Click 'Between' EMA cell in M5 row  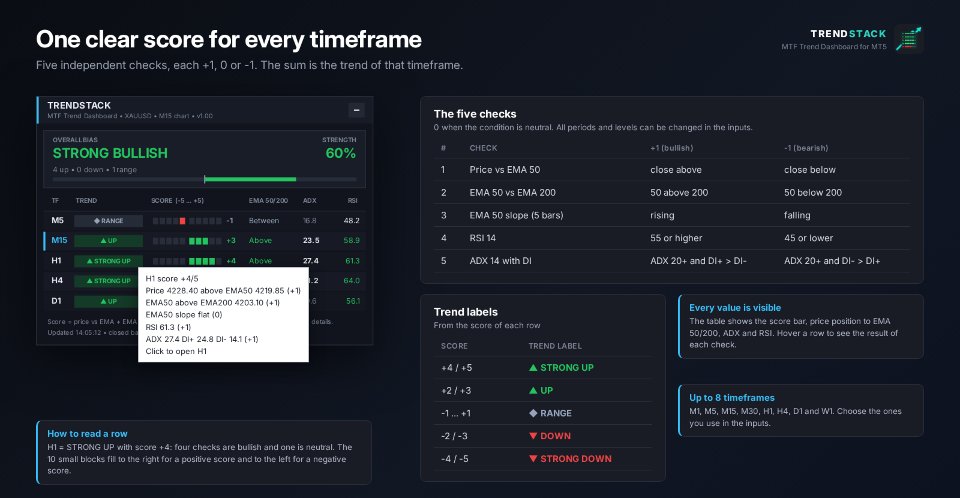[x=264, y=221]
